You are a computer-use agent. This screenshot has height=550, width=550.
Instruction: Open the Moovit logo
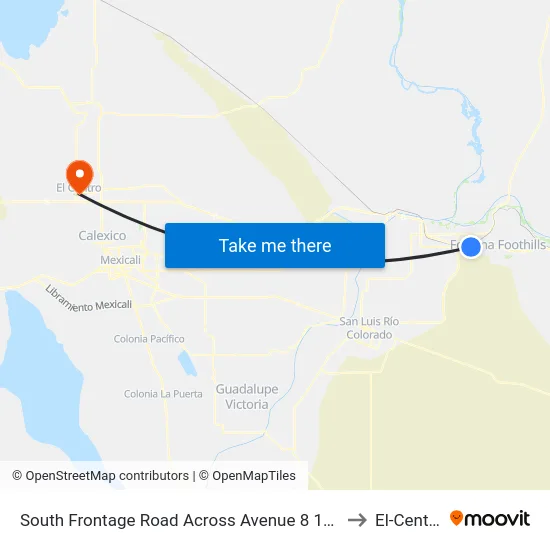[x=490, y=518]
